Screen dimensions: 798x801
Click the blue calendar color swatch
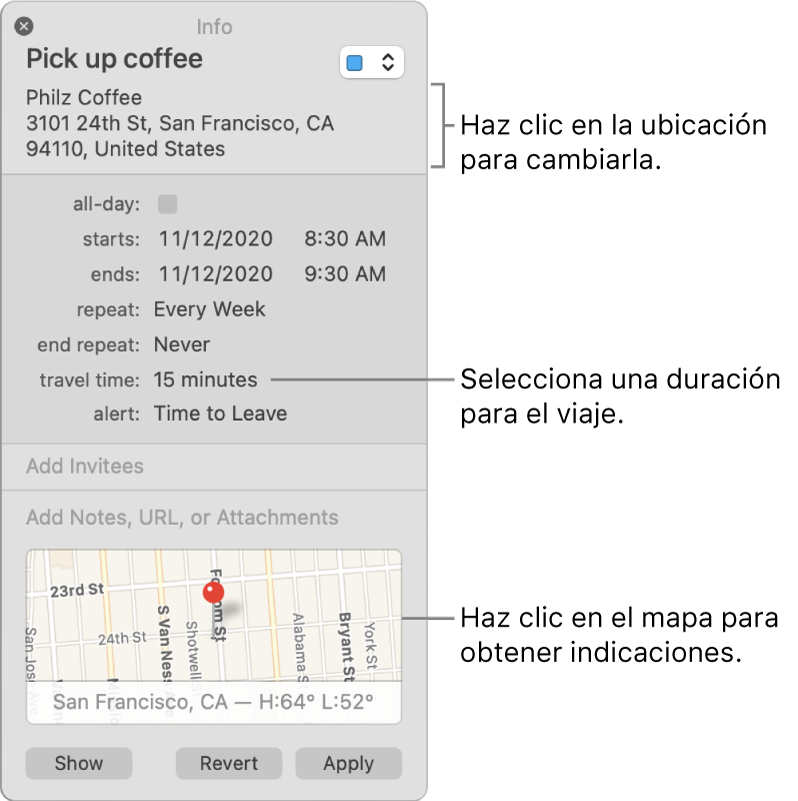pyautogui.click(x=355, y=63)
